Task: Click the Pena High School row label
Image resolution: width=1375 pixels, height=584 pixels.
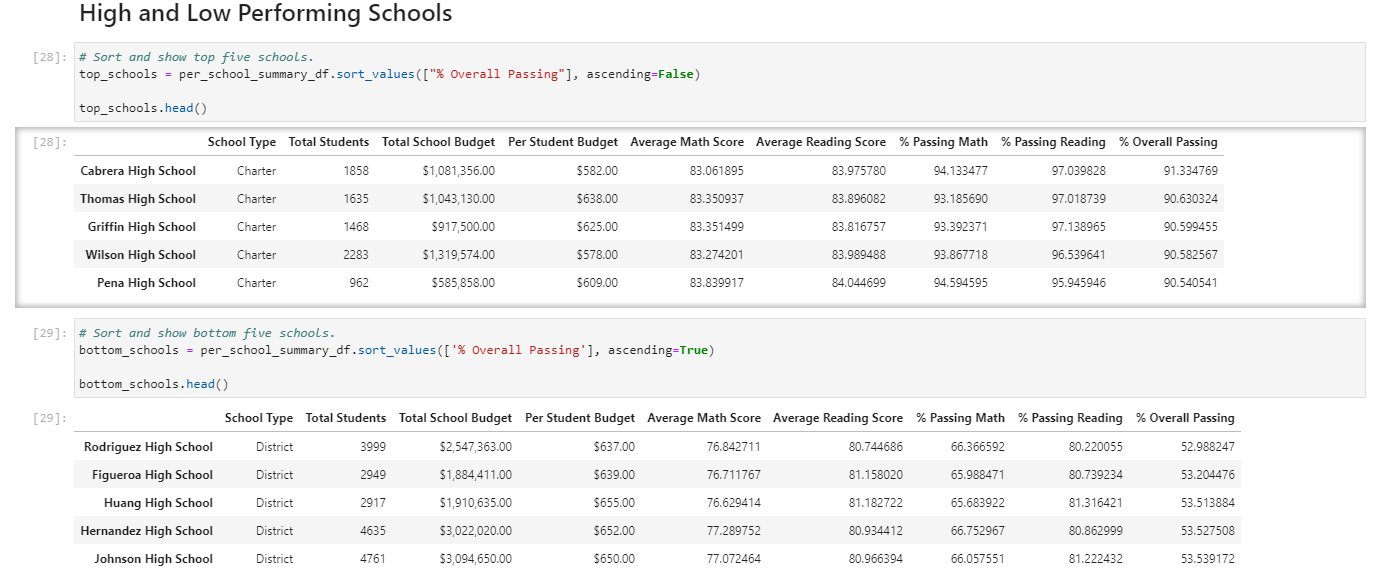Action: pyautogui.click(x=146, y=283)
